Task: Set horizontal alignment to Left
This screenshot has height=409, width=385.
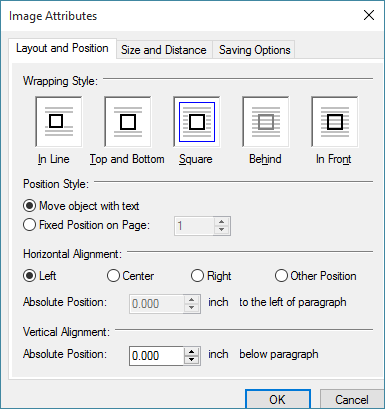Action: [x=29, y=276]
